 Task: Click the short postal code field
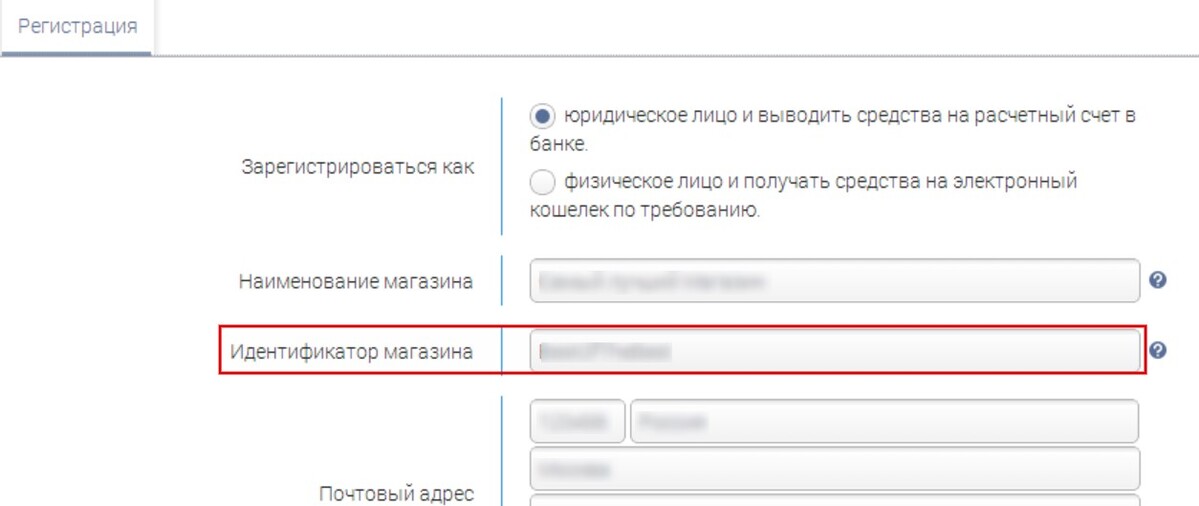click(577, 421)
